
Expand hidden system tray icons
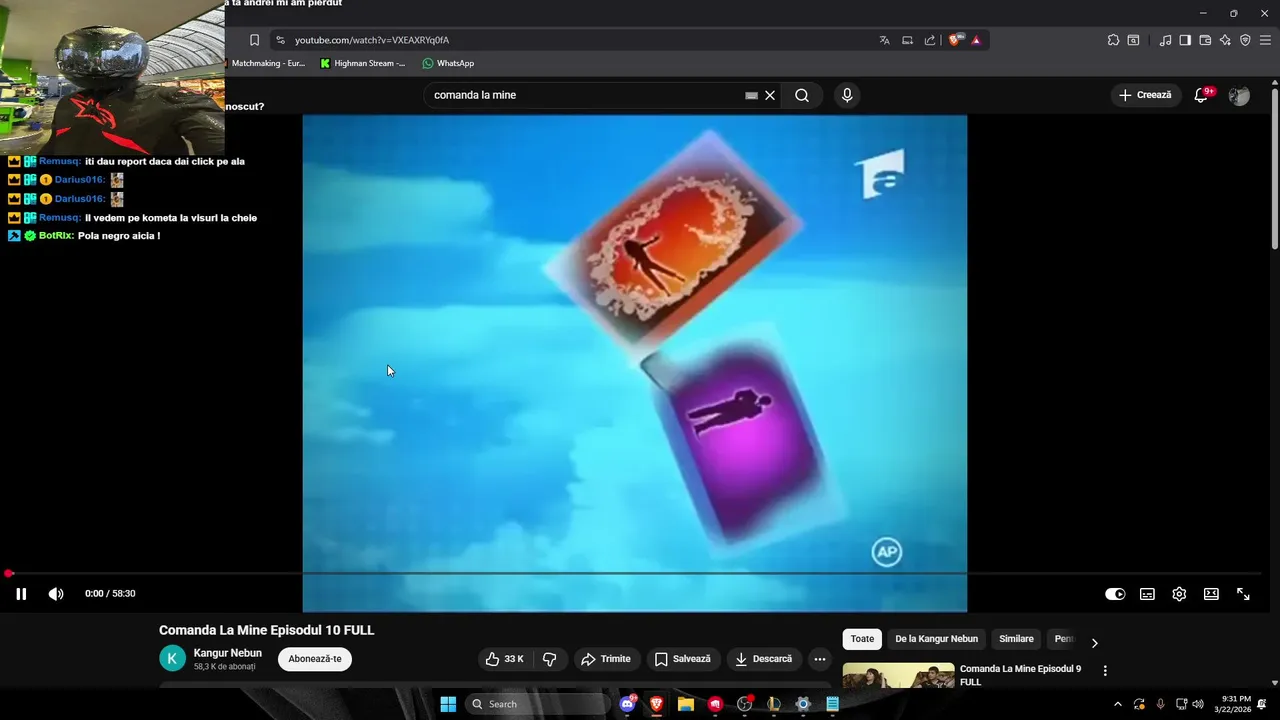[x=1118, y=704]
